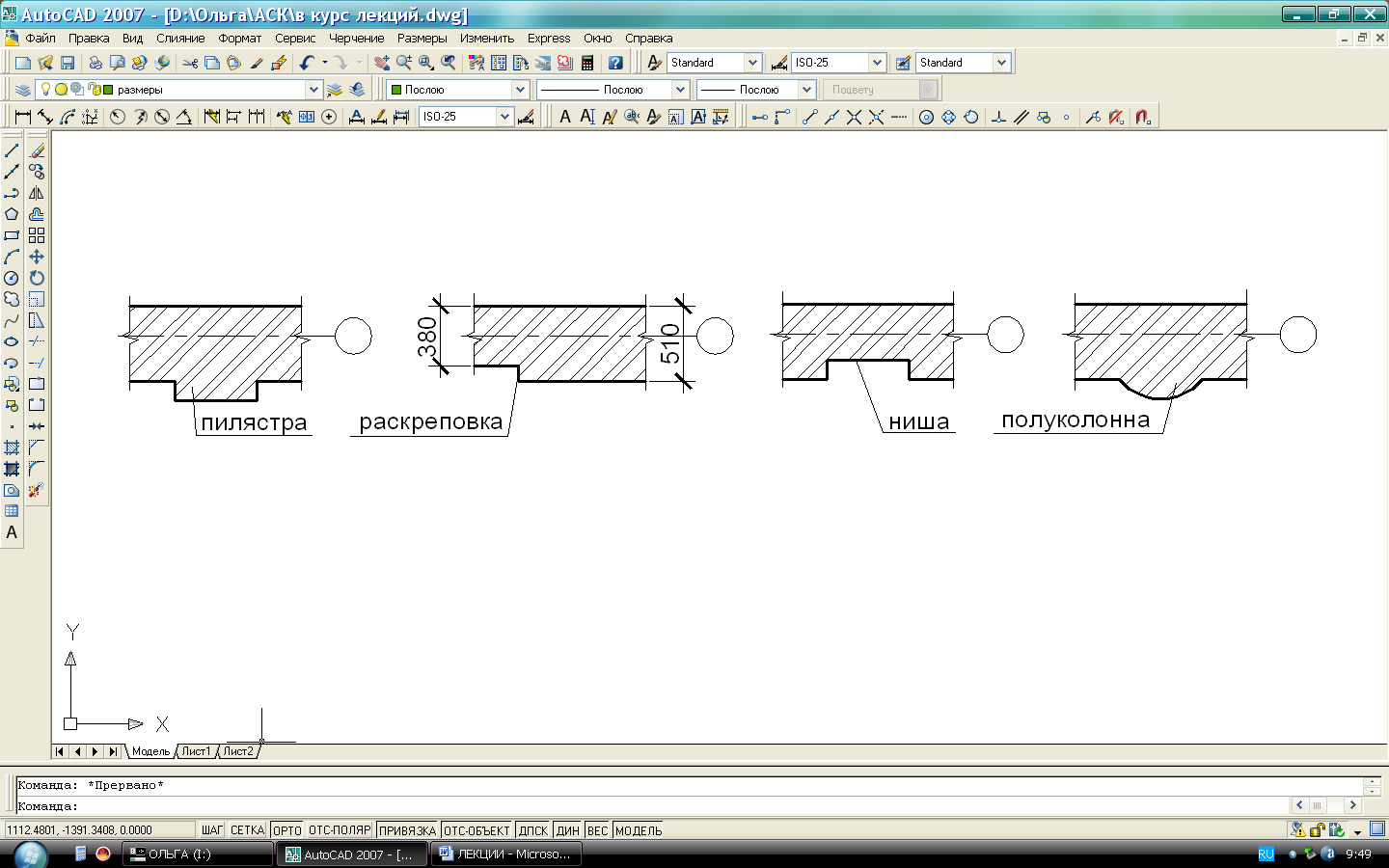Image resolution: width=1389 pixels, height=868 pixels.
Task: Open the Черчение menu
Action: click(356, 39)
